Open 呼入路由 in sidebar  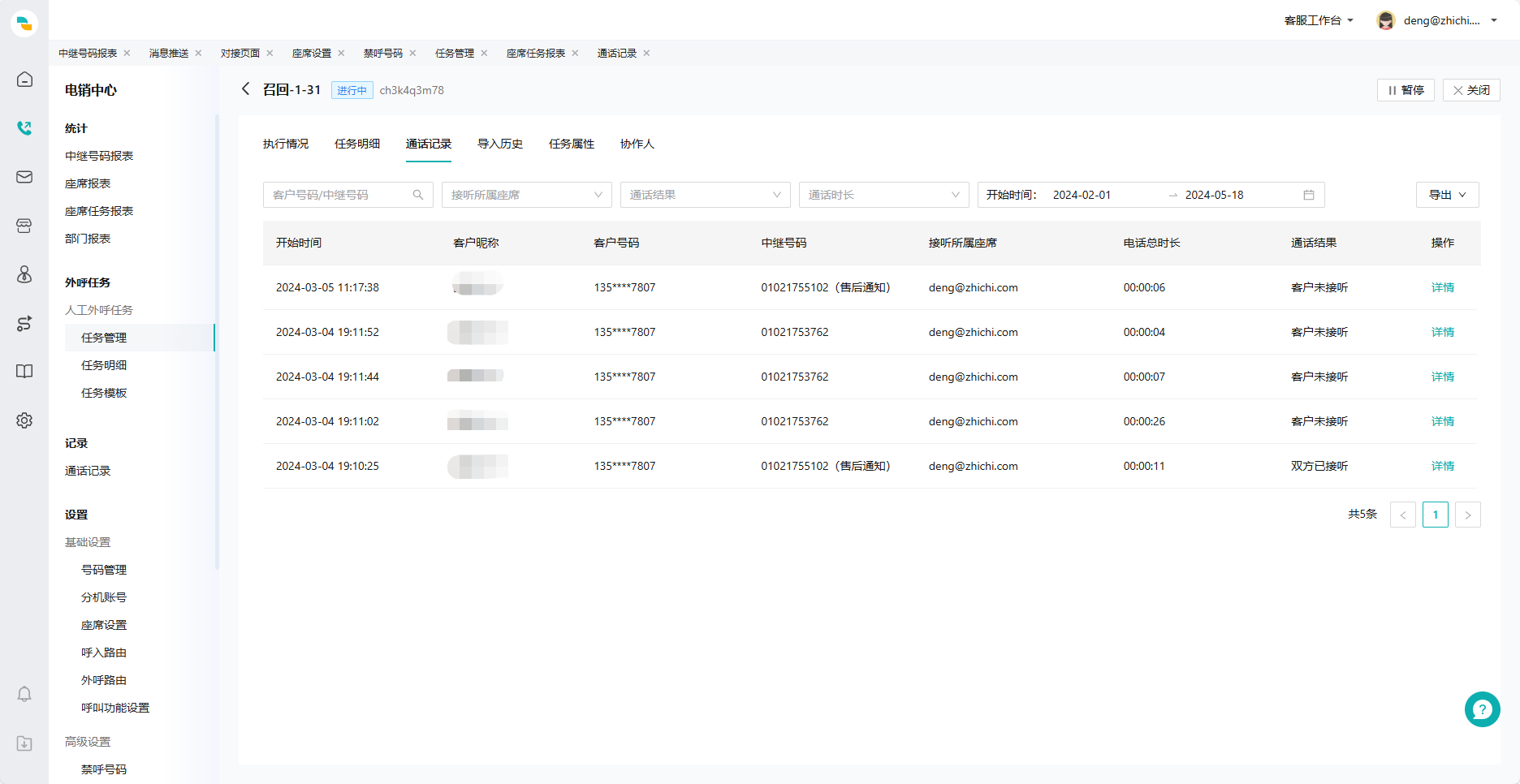[x=104, y=653]
